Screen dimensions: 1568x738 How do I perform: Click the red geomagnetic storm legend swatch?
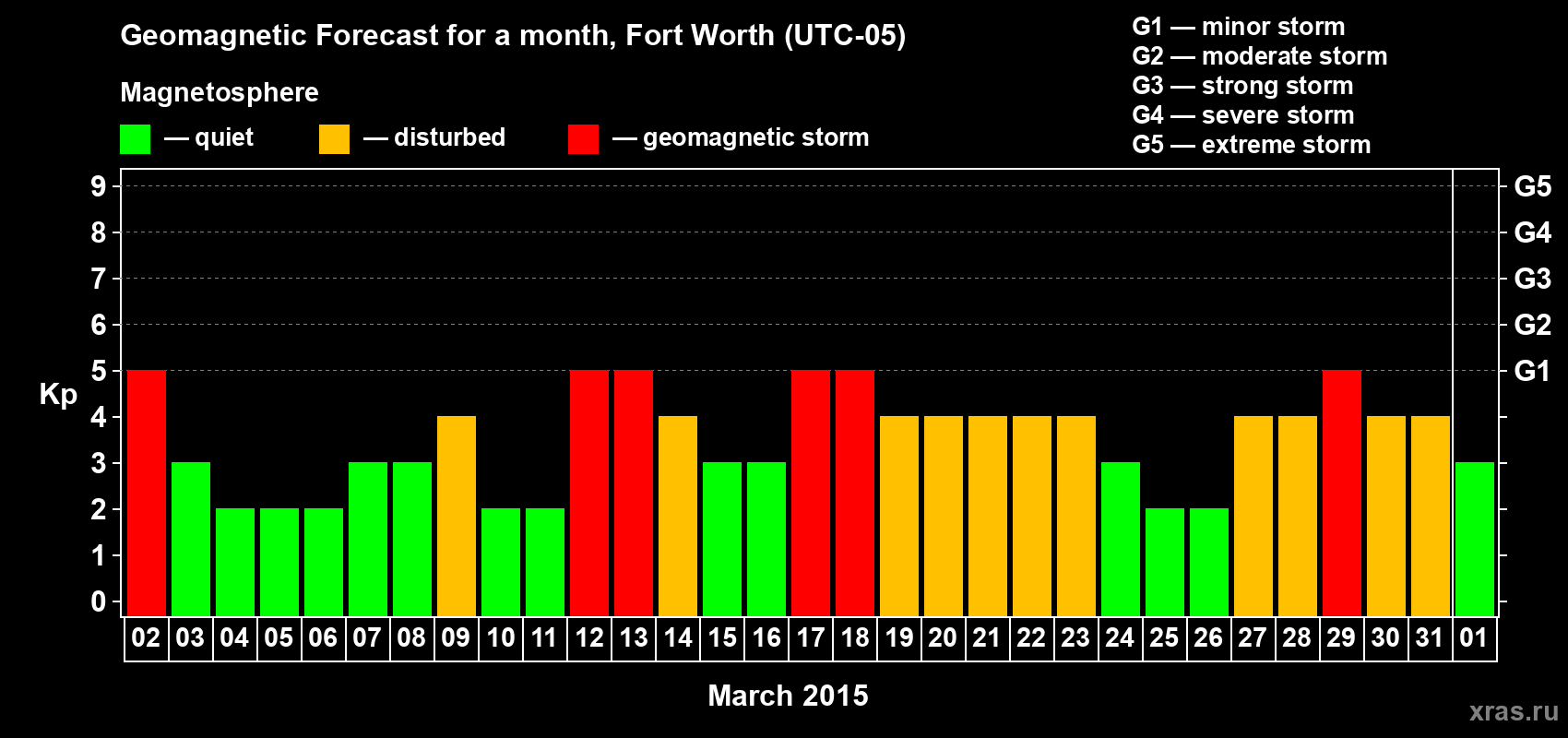[584, 139]
